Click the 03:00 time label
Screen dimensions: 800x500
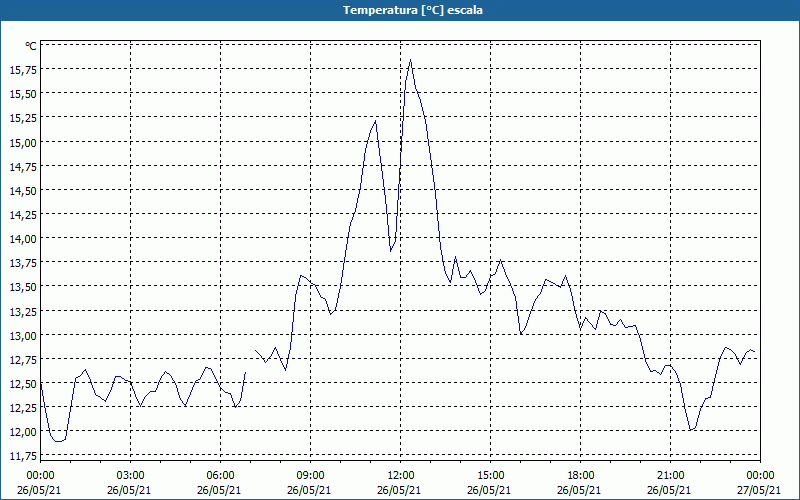tap(130, 476)
